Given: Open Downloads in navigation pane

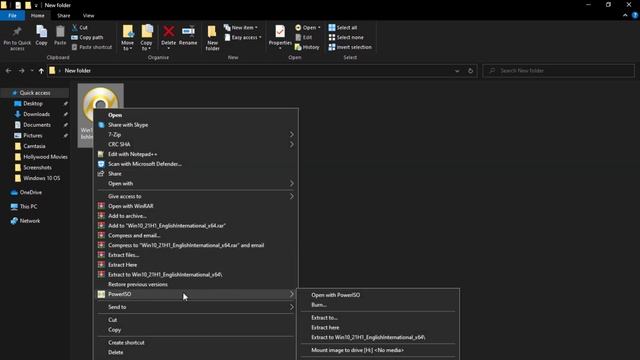Looking at the screenshot, I should coord(36,114).
